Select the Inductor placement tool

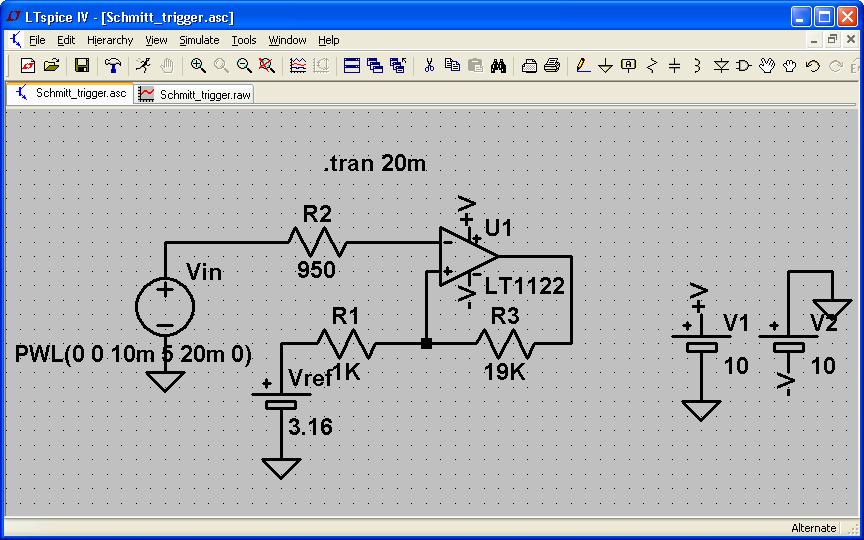click(697, 66)
